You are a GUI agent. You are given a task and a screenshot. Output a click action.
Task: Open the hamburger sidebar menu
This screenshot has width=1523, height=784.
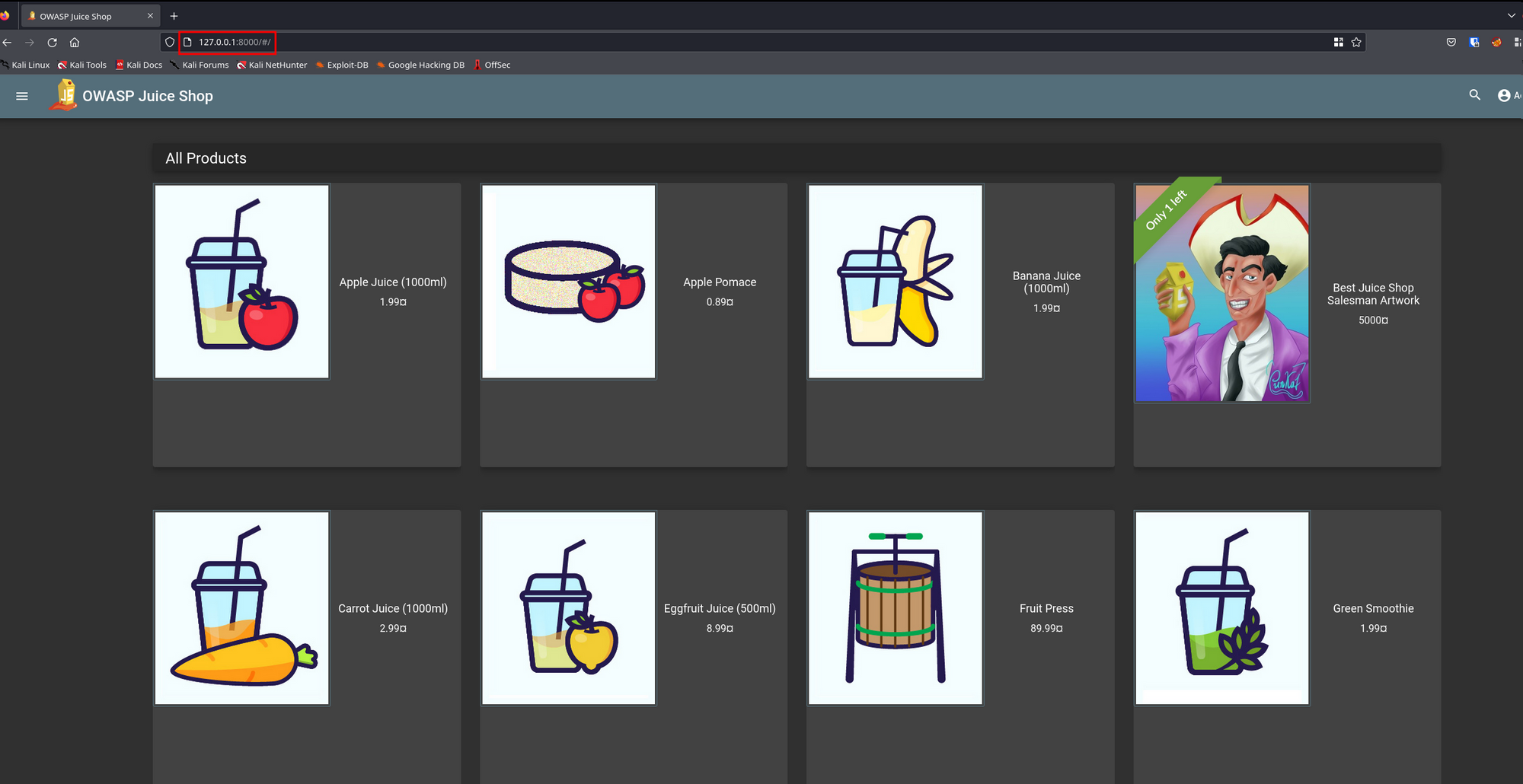(22, 96)
